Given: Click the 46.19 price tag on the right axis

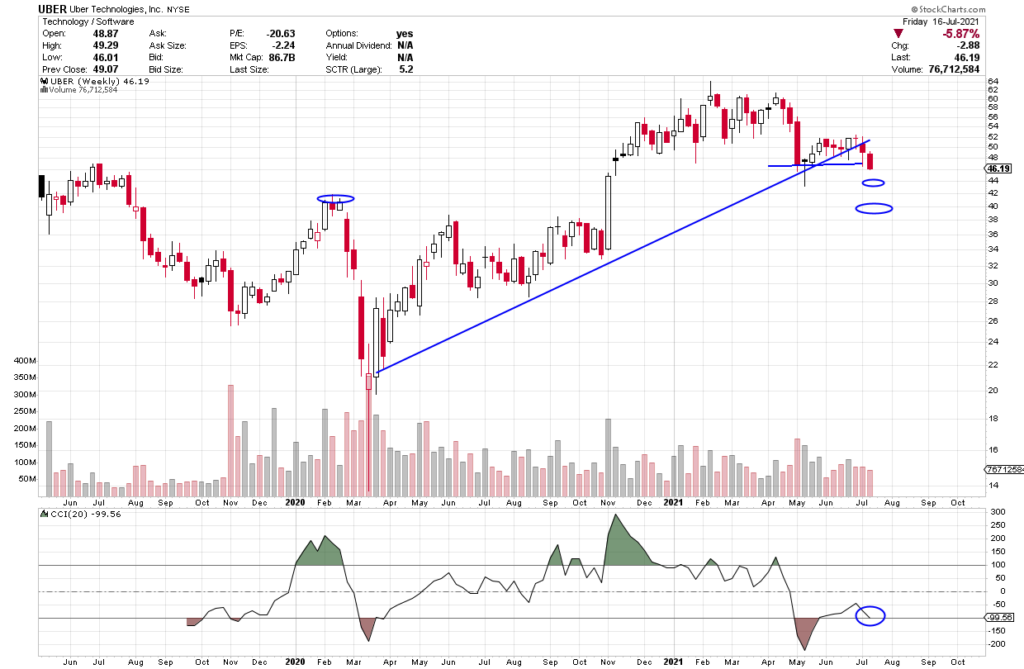Looking at the screenshot, I should point(999,169).
